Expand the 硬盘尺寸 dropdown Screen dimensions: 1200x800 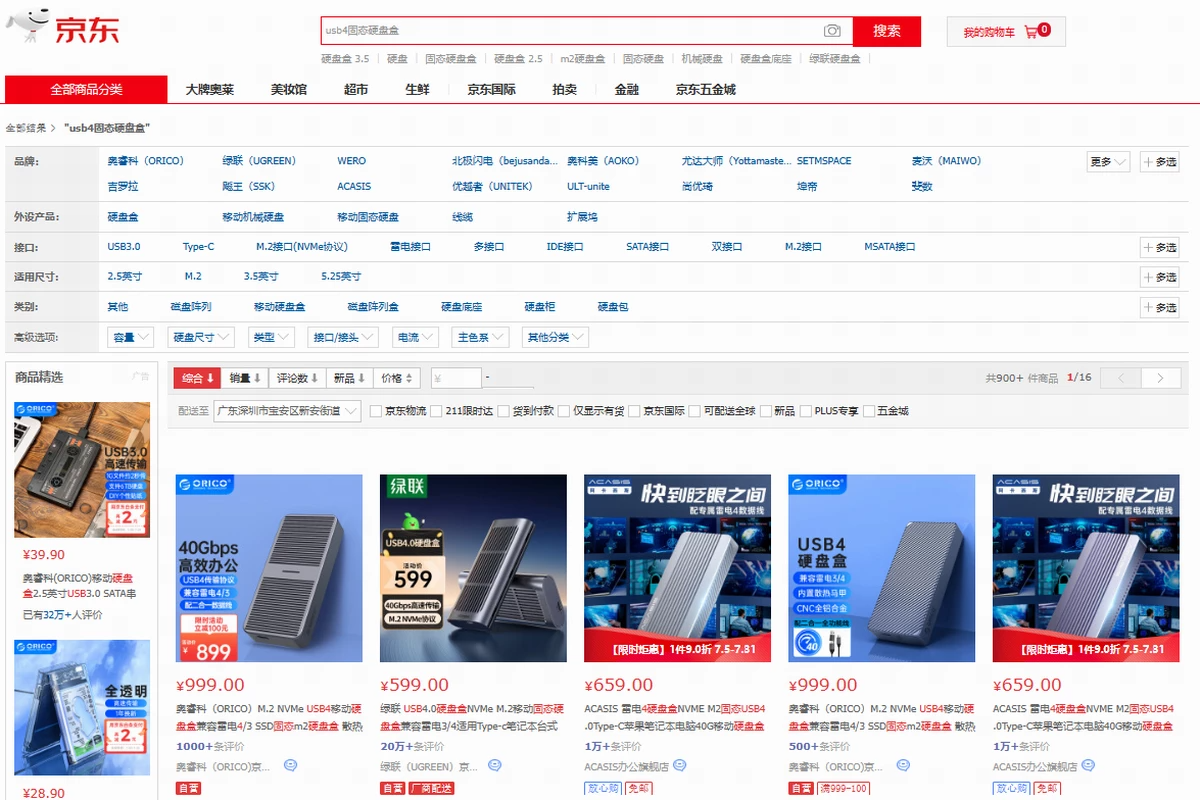click(x=199, y=337)
